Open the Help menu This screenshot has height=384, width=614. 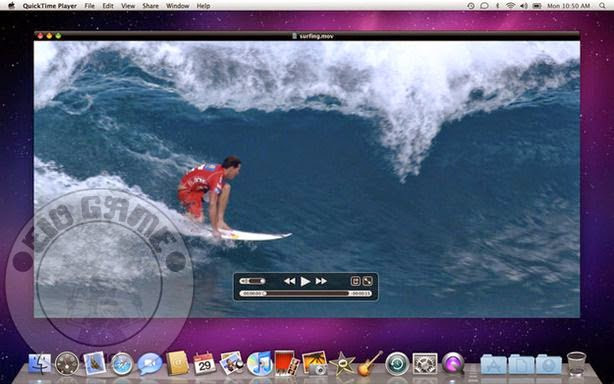point(203,6)
